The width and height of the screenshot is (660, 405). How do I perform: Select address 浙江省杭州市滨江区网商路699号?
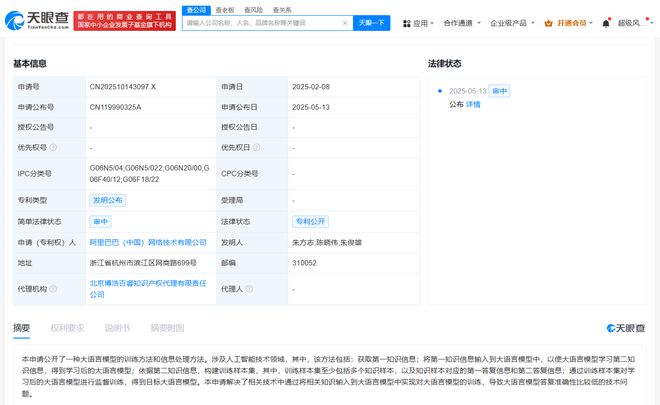coord(143,263)
